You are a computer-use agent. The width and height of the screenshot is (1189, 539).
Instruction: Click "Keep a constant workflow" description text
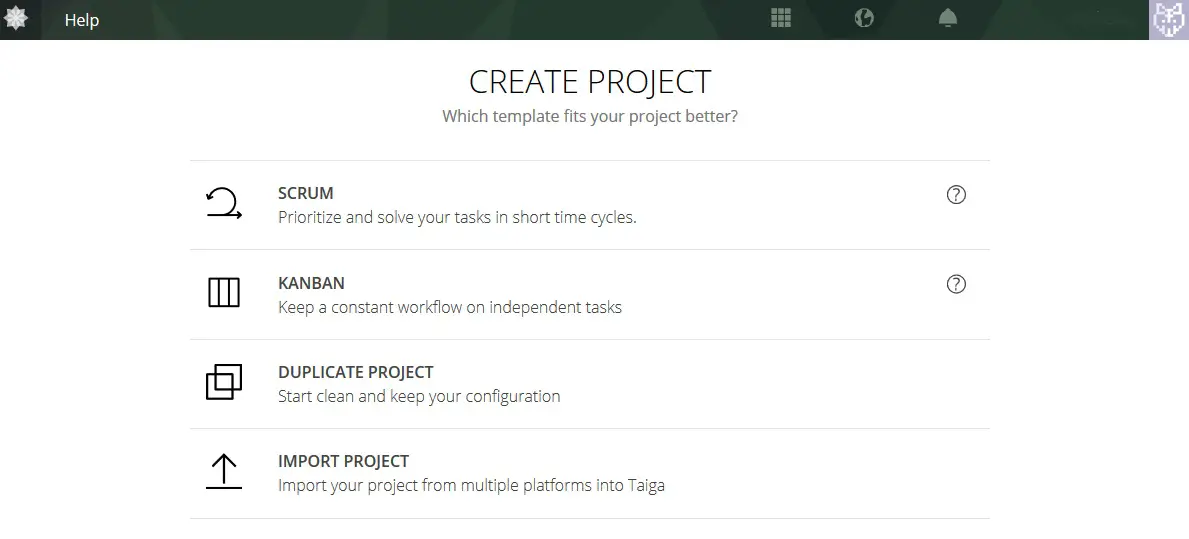pos(449,307)
